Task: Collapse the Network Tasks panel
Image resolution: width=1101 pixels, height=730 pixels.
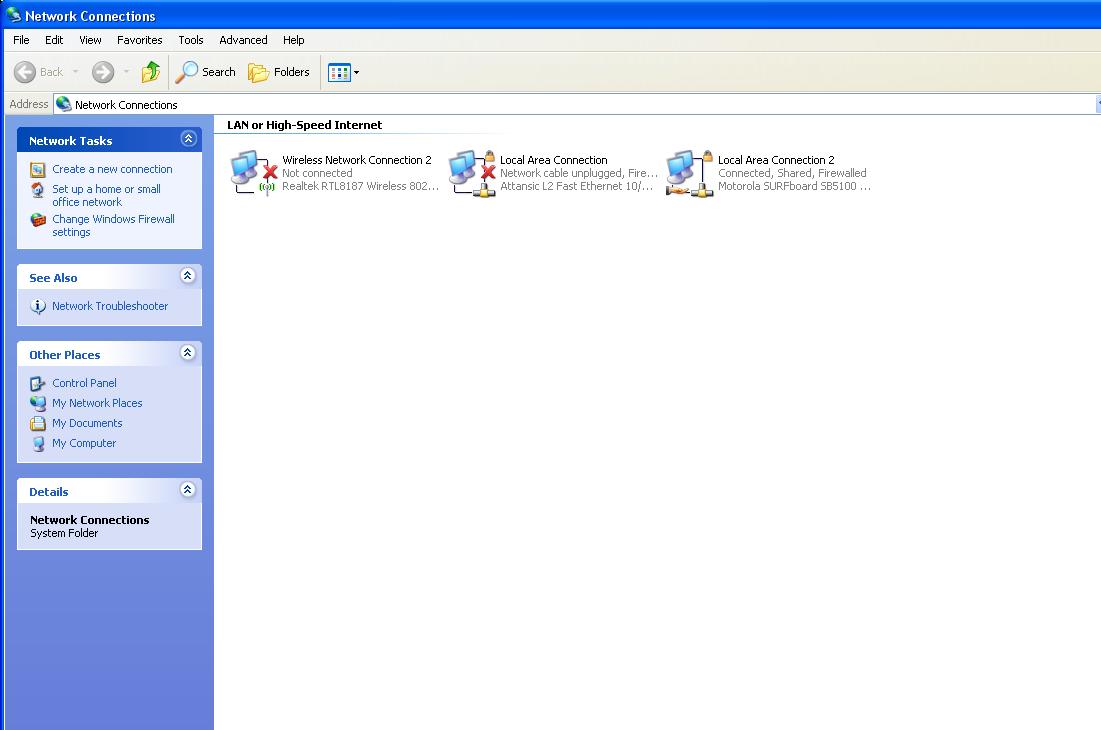Action: tap(187, 140)
